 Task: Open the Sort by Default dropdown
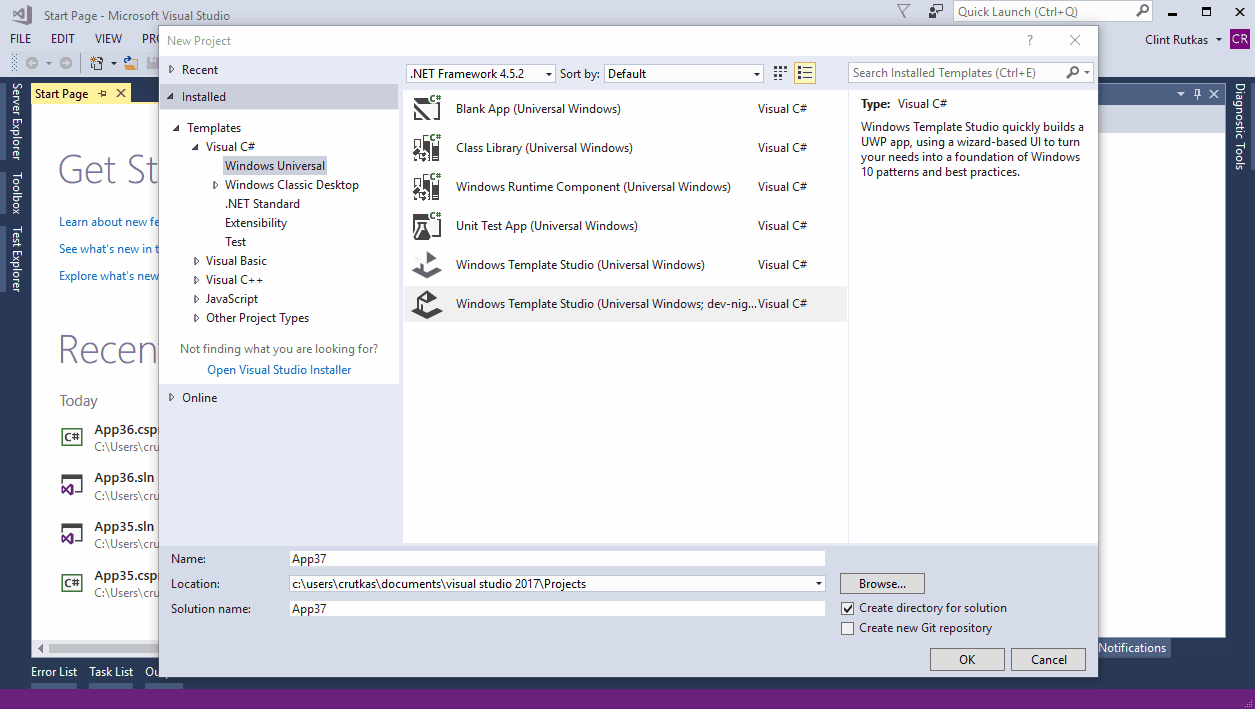tap(684, 74)
